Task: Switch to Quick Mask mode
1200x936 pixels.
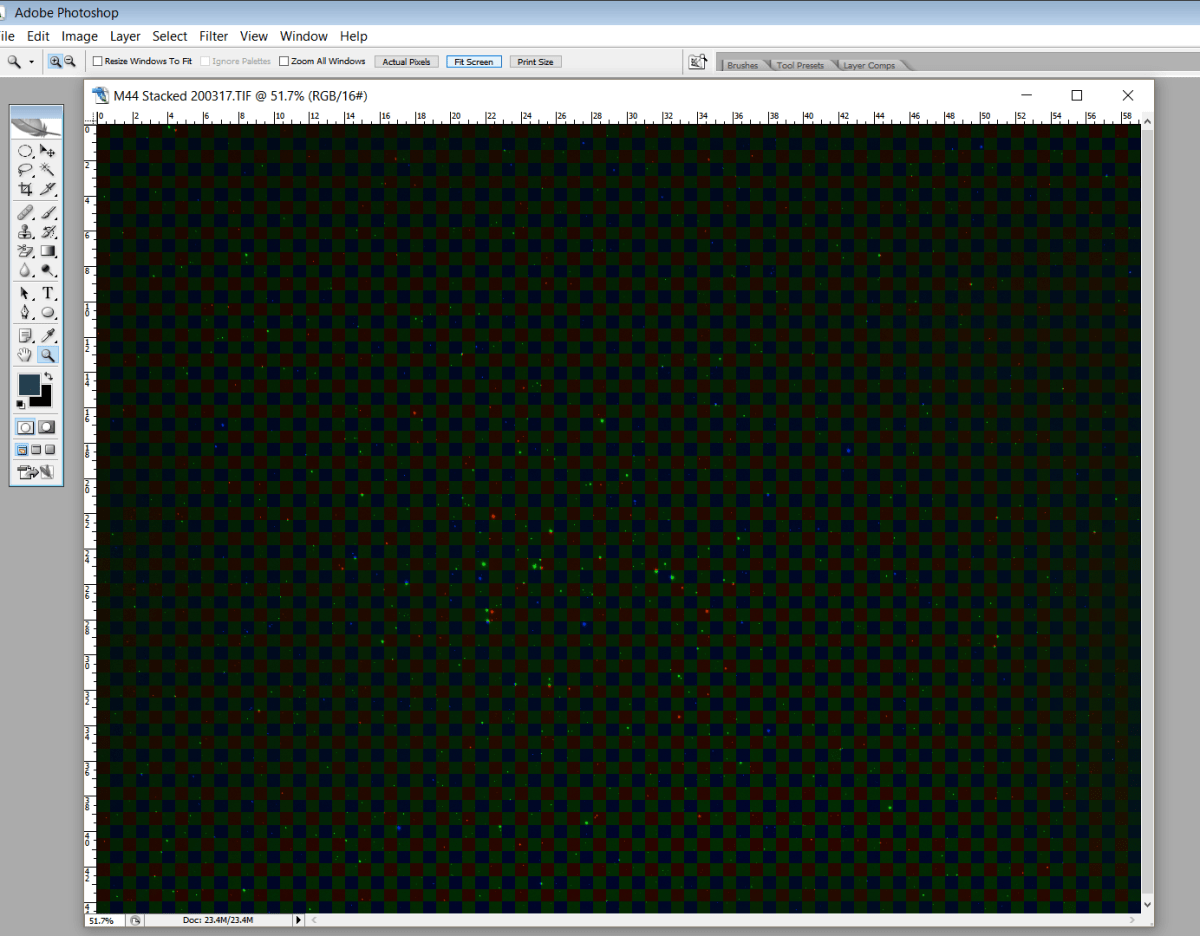Action: [47, 427]
